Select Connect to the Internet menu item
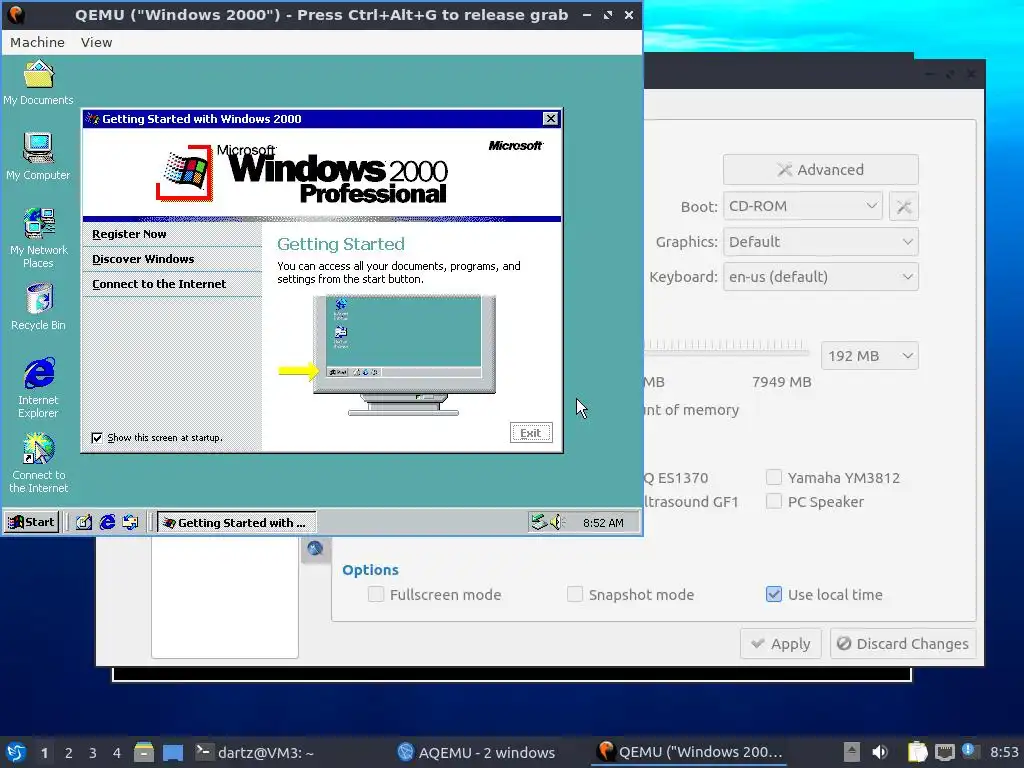 tap(159, 284)
